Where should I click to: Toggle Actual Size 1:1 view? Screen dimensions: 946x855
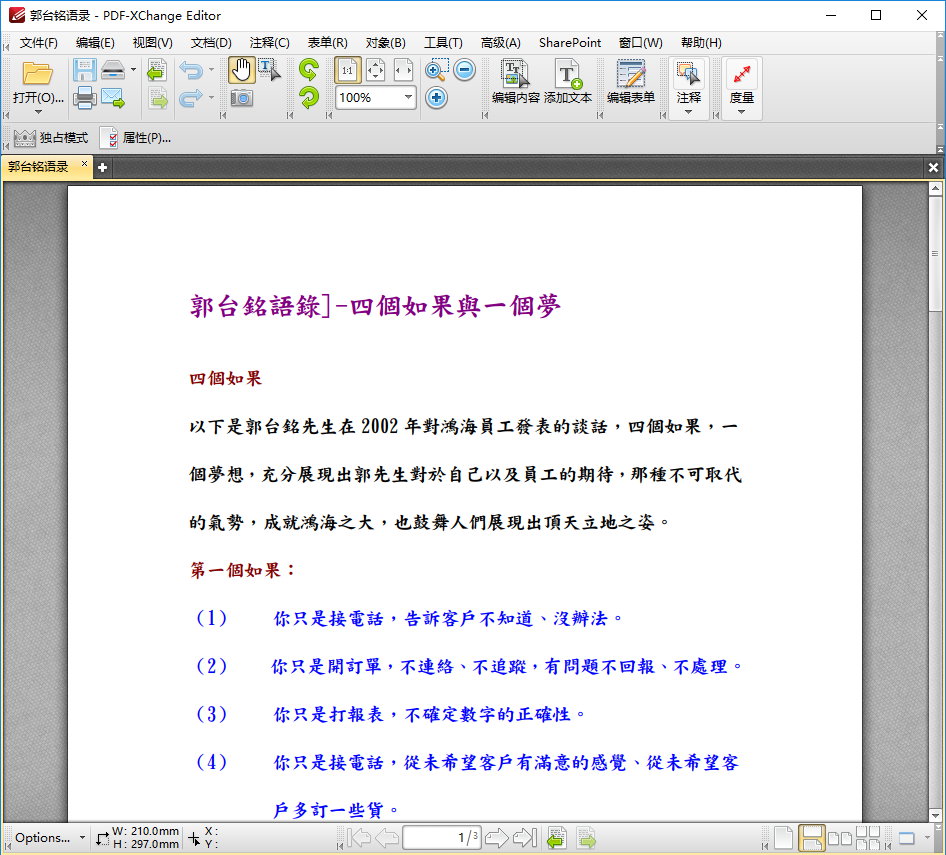click(348, 71)
